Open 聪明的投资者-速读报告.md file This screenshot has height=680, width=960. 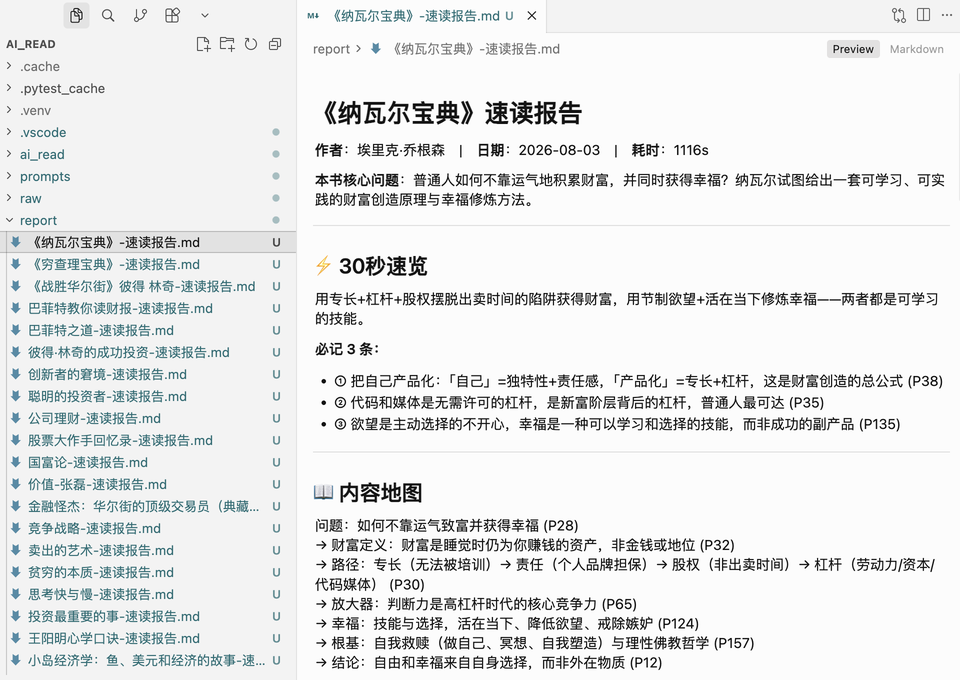148,397
